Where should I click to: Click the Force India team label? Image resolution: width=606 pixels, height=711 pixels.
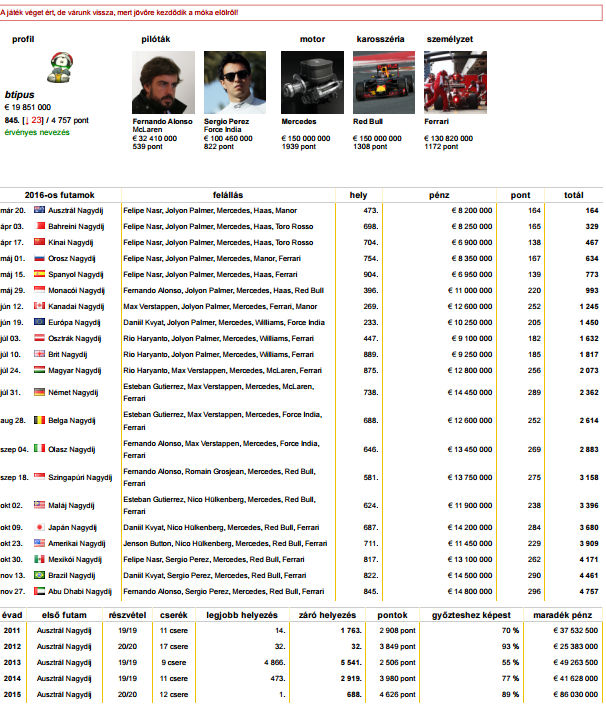tap(222, 130)
